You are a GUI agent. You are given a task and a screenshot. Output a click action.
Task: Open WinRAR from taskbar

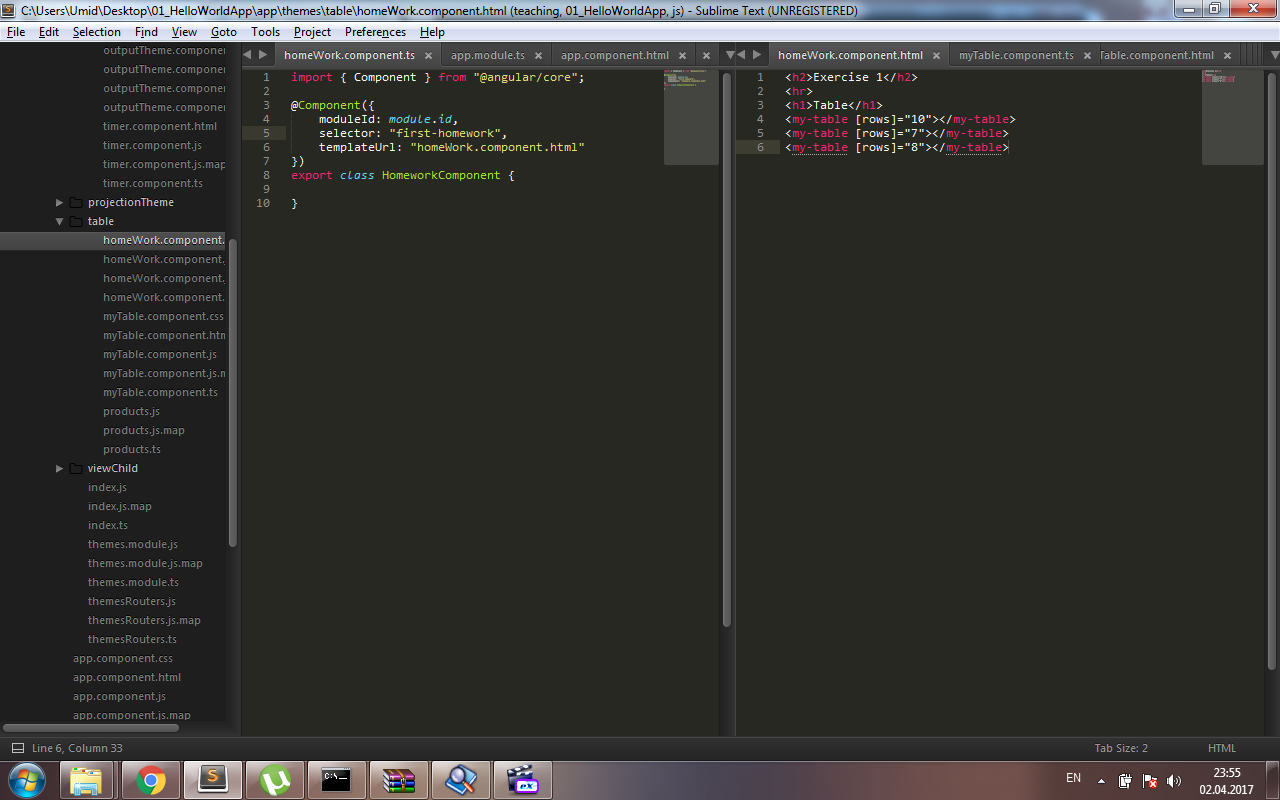point(399,780)
